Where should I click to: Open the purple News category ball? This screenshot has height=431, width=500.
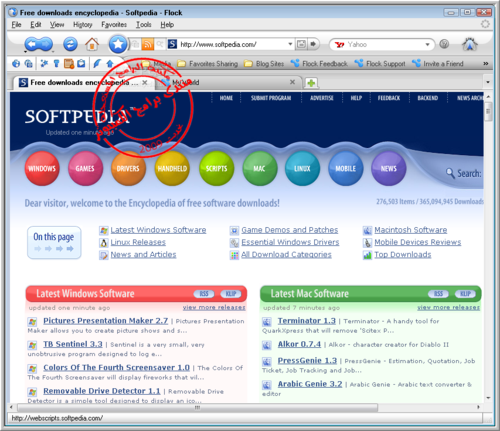click(x=388, y=168)
